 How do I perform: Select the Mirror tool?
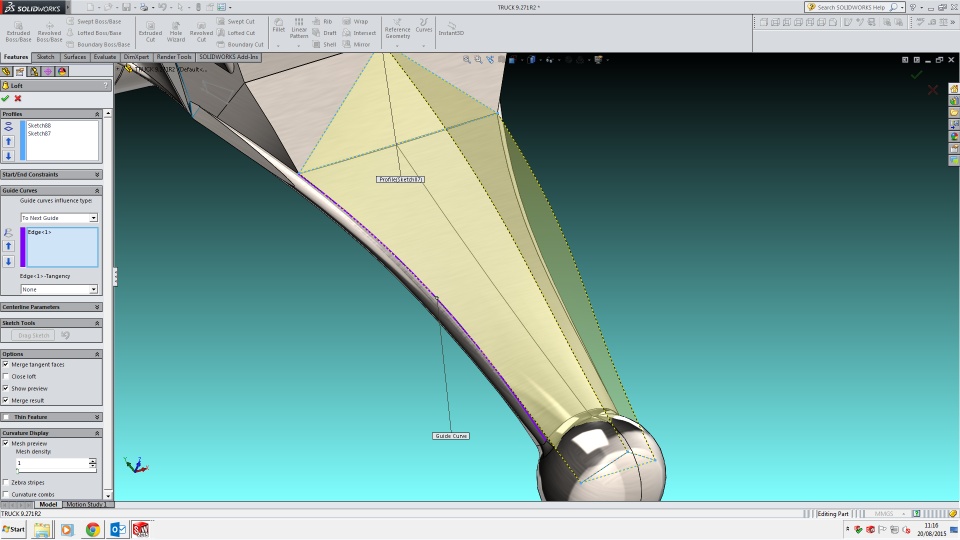click(356, 44)
